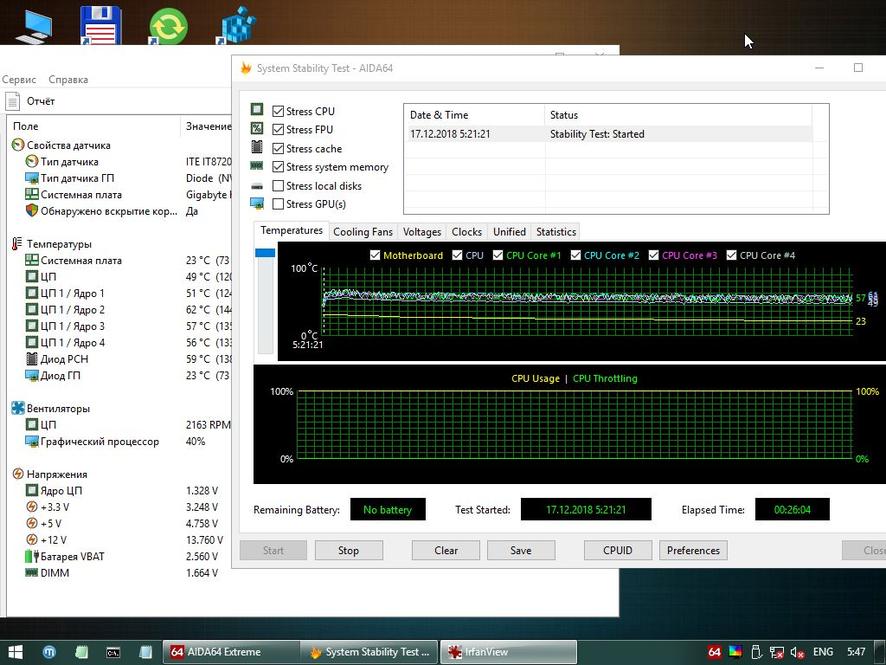Image resolution: width=886 pixels, height=665 pixels.
Task: Toggle the CPU Core #2 graph checkbox
Action: [x=576, y=255]
